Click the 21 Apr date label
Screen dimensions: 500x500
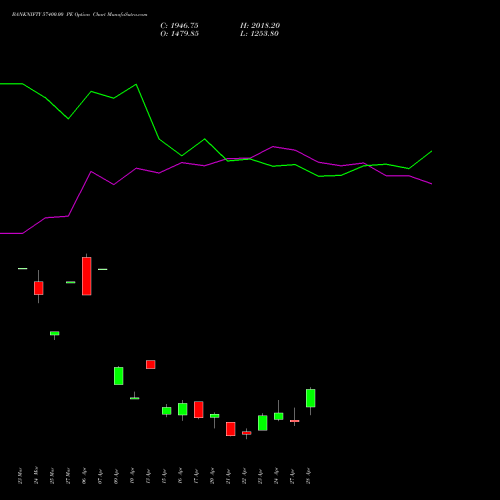228,476
